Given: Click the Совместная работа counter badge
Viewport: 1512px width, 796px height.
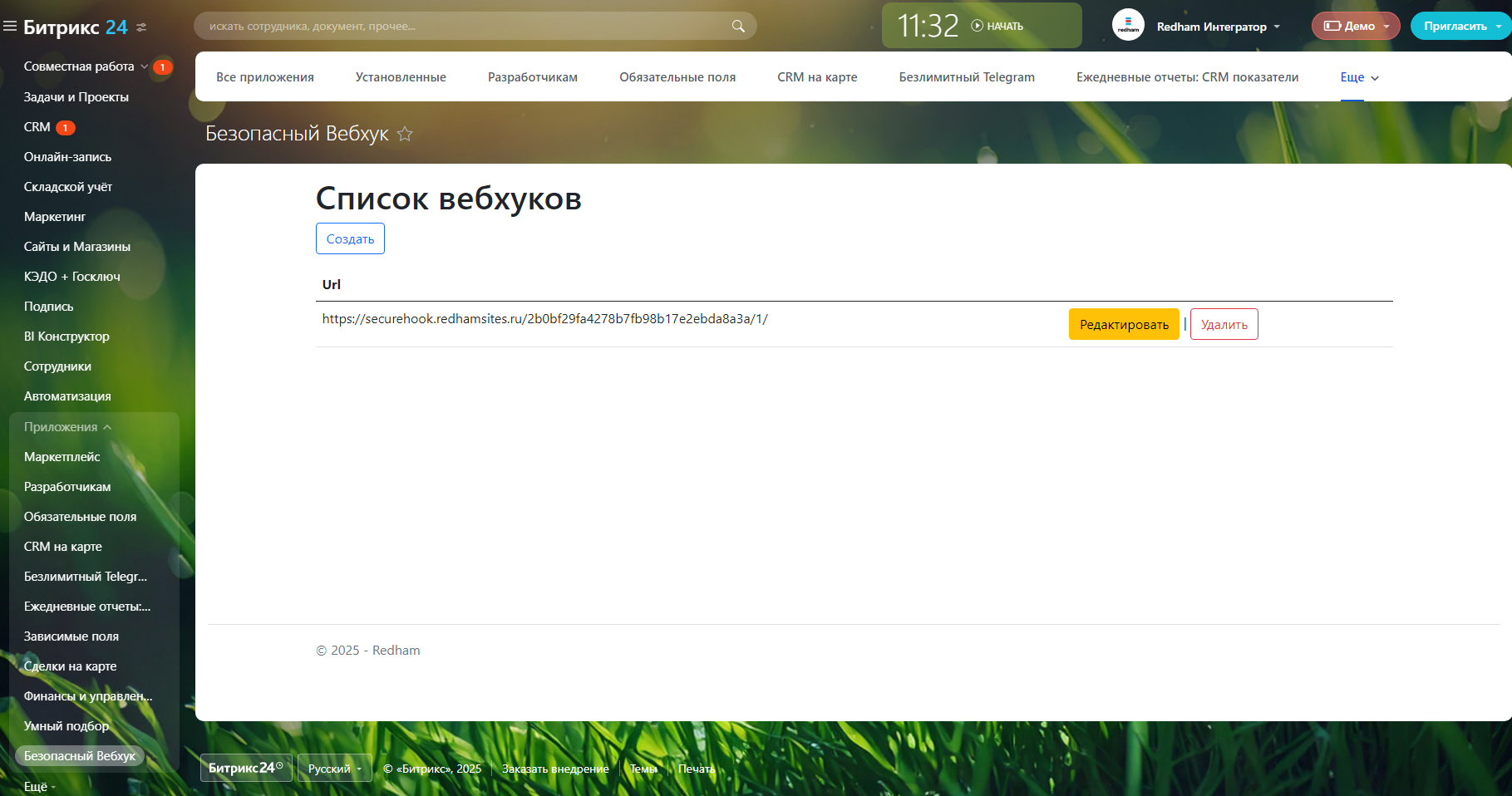Looking at the screenshot, I should pos(163,67).
